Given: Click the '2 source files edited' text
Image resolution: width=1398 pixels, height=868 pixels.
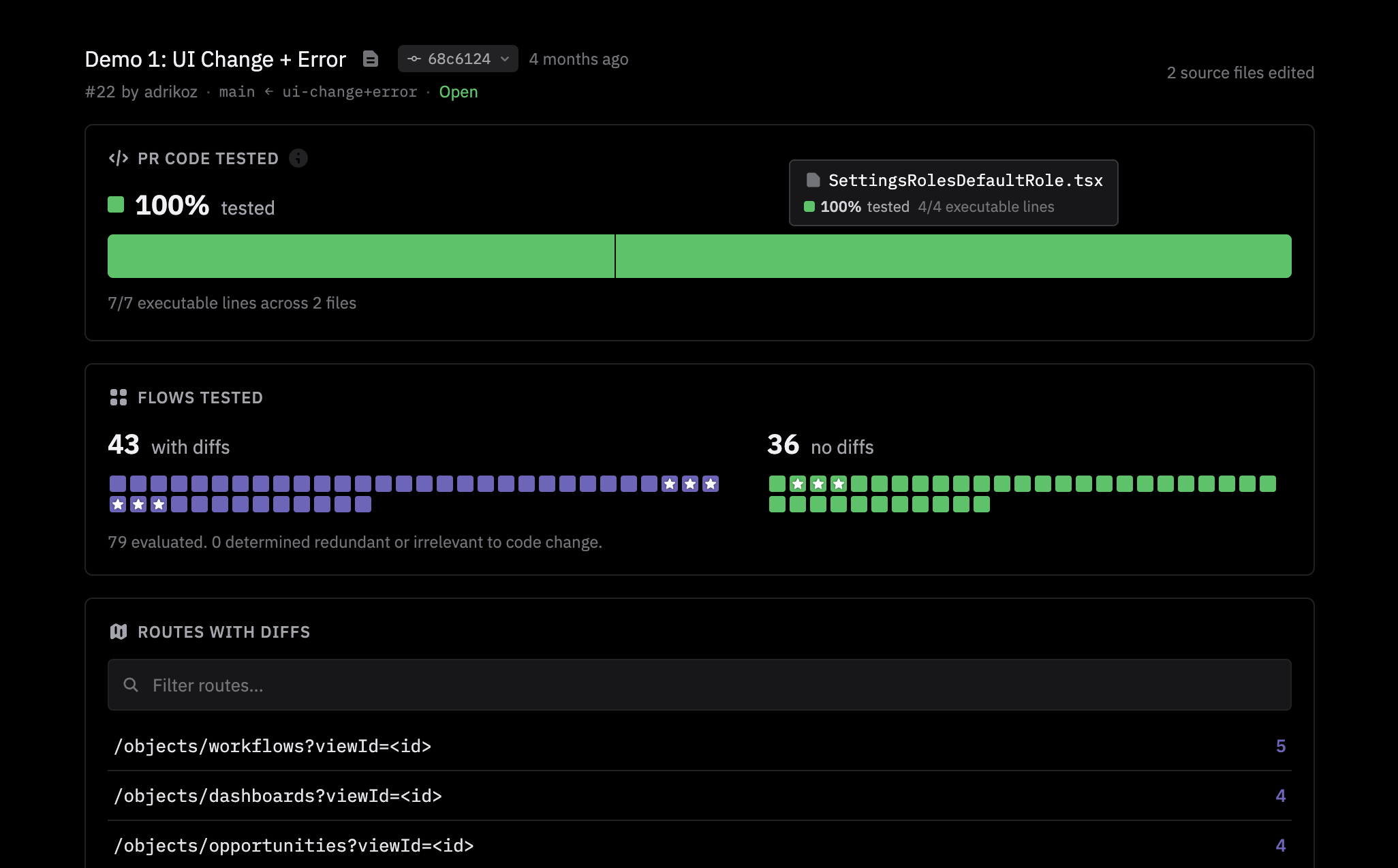Looking at the screenshot, I should [x=1240, y=73].
